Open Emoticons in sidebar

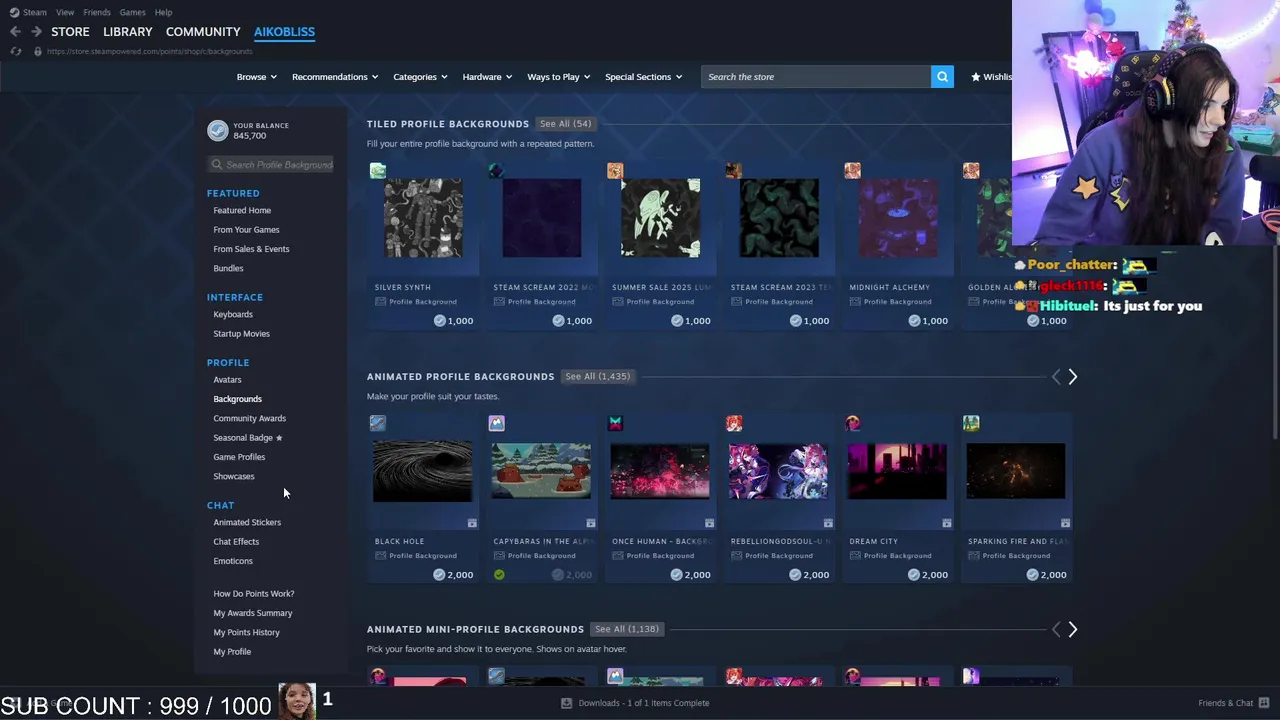(x=233, y=561)
